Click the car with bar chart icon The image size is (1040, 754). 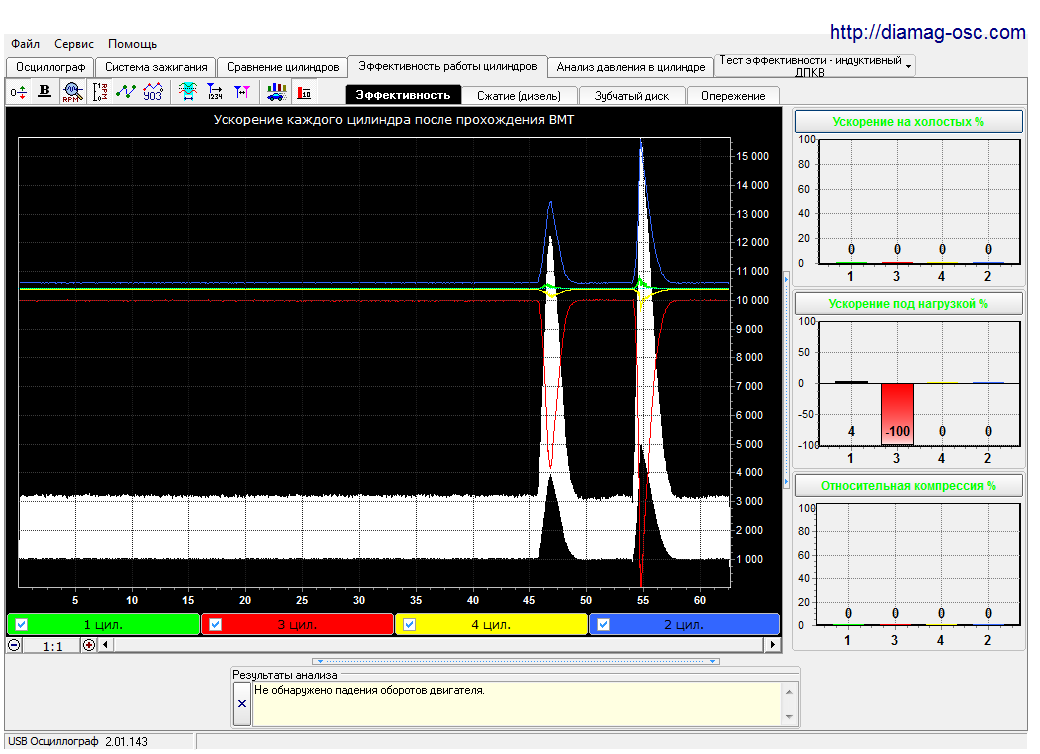[x=277, y=92]
